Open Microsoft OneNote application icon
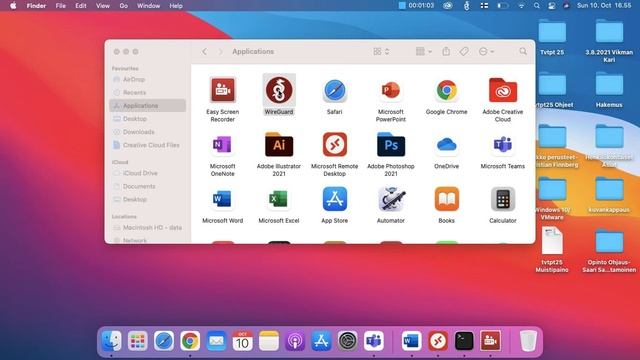This screenshot has width=640, height=360. click(x=222, y=145)
